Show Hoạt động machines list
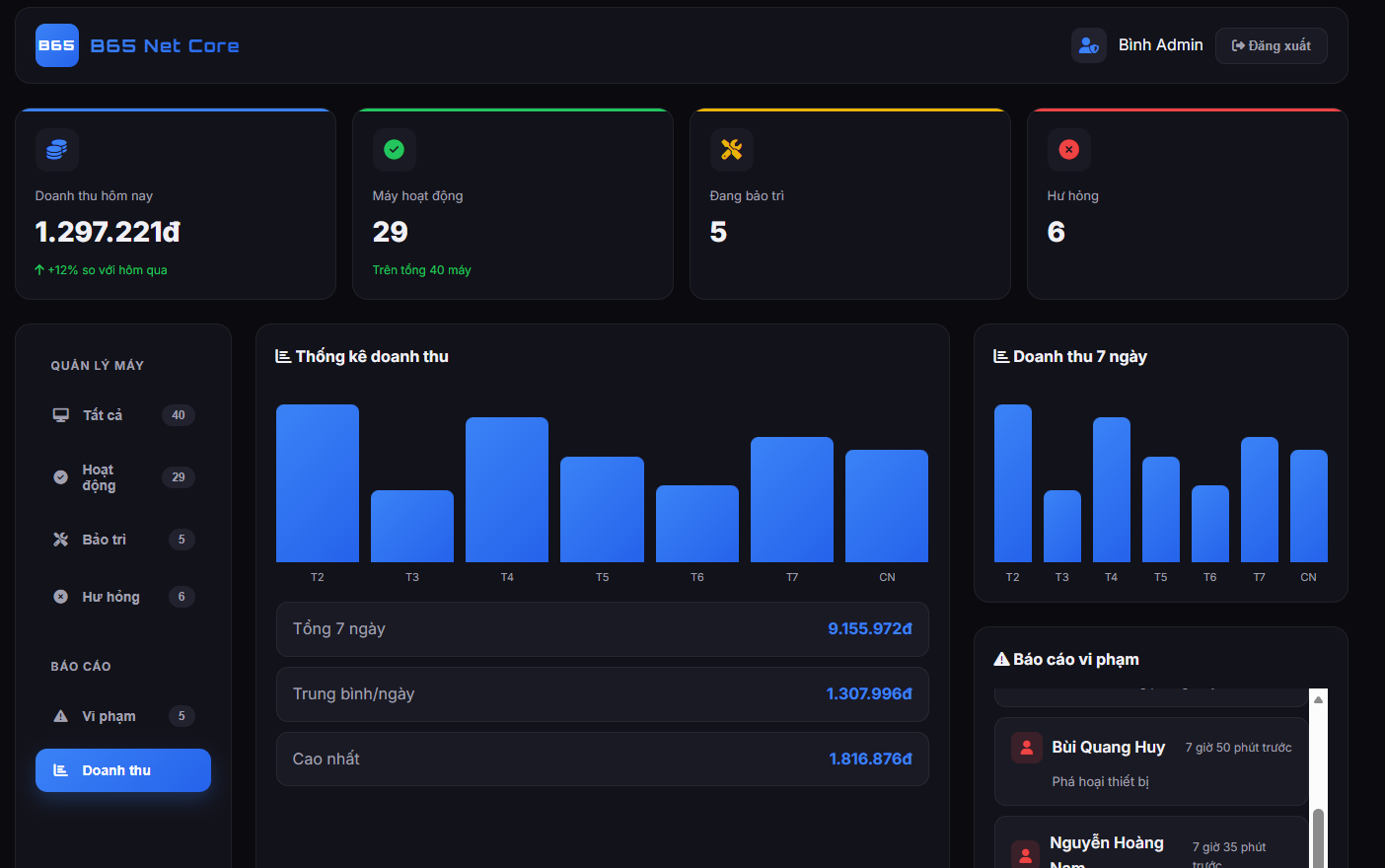 [122, 477]
